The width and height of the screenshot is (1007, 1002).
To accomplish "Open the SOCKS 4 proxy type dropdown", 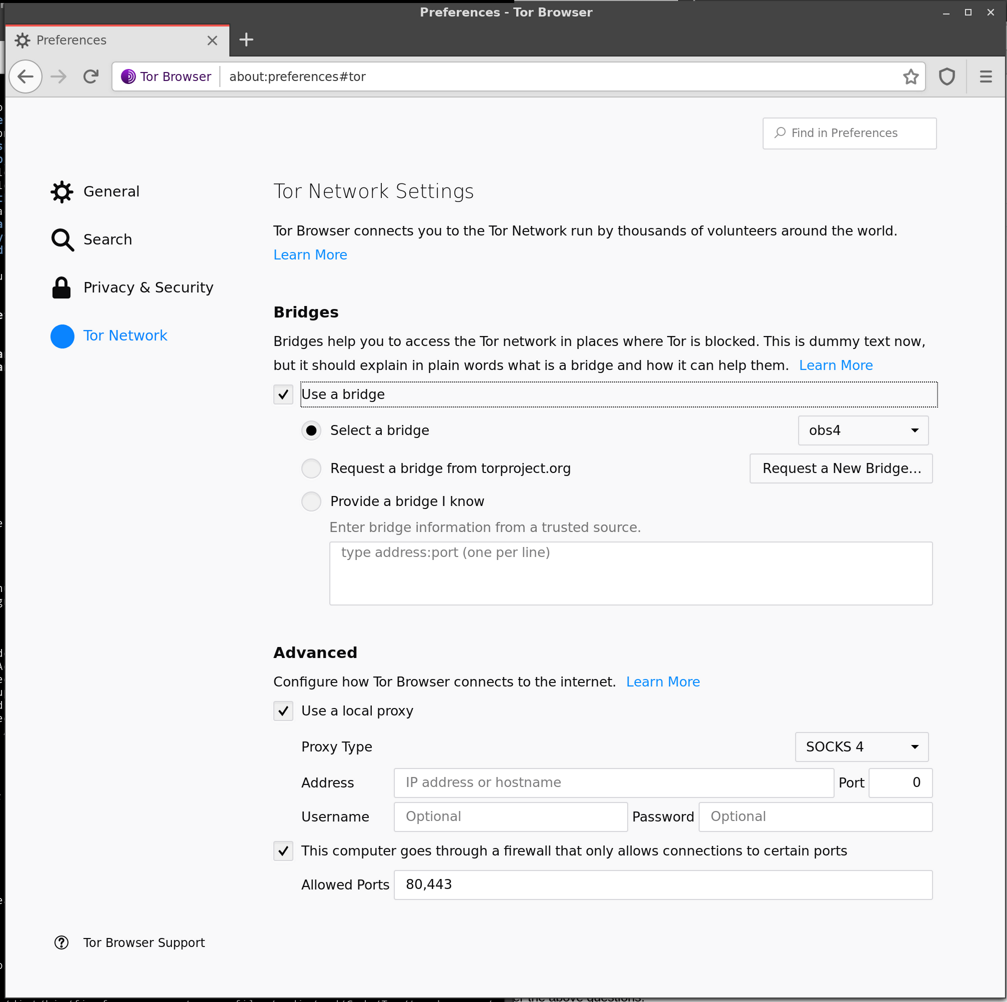I will [x=861, y=747].
